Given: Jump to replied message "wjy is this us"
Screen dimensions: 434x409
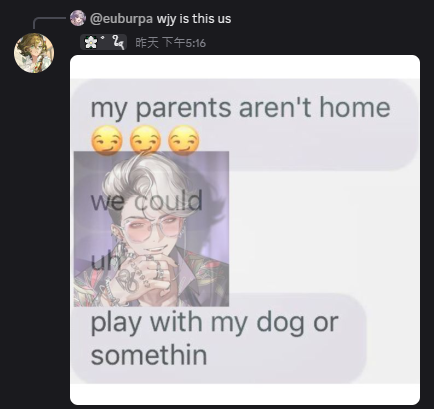Looking at the screenshot, I should (194, 19).
